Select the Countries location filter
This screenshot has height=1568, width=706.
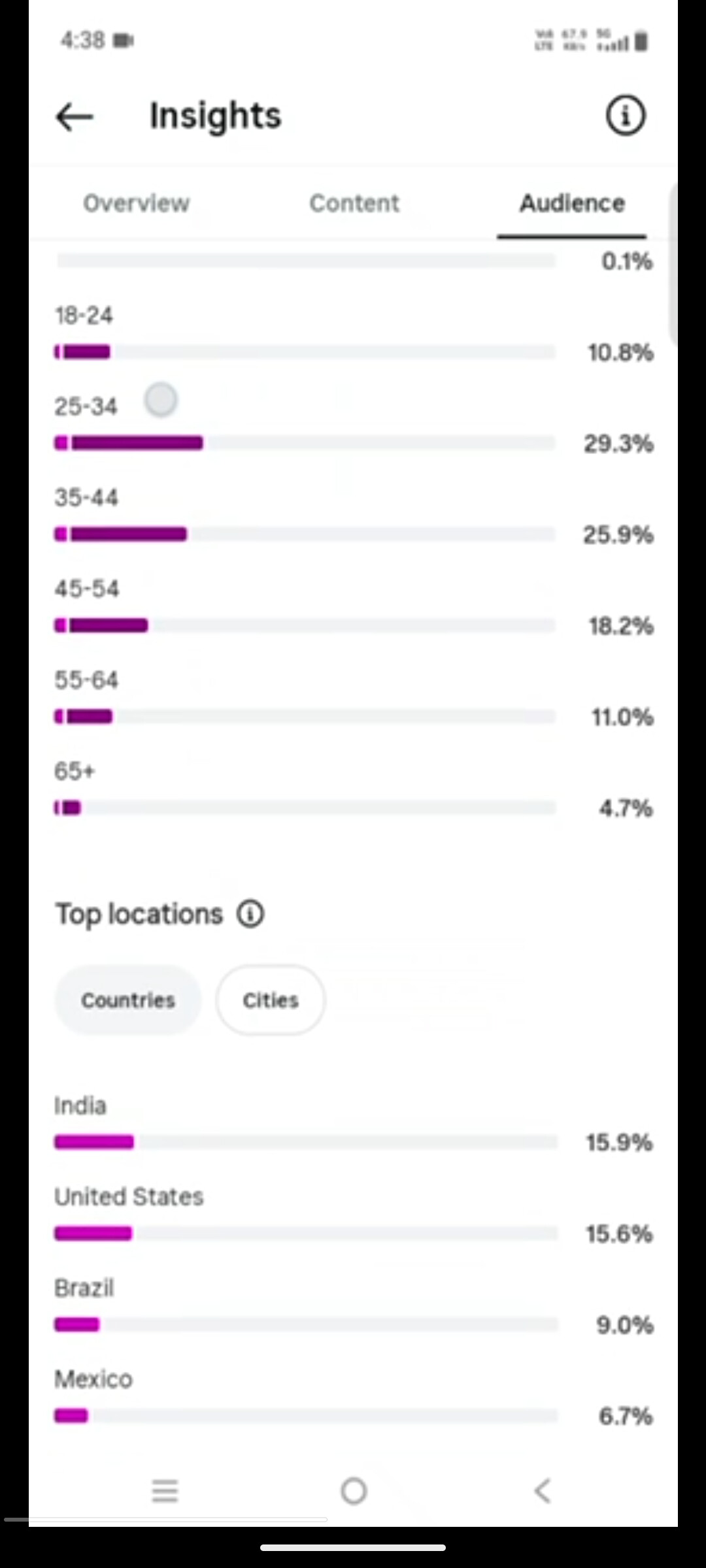(128, 1000)
